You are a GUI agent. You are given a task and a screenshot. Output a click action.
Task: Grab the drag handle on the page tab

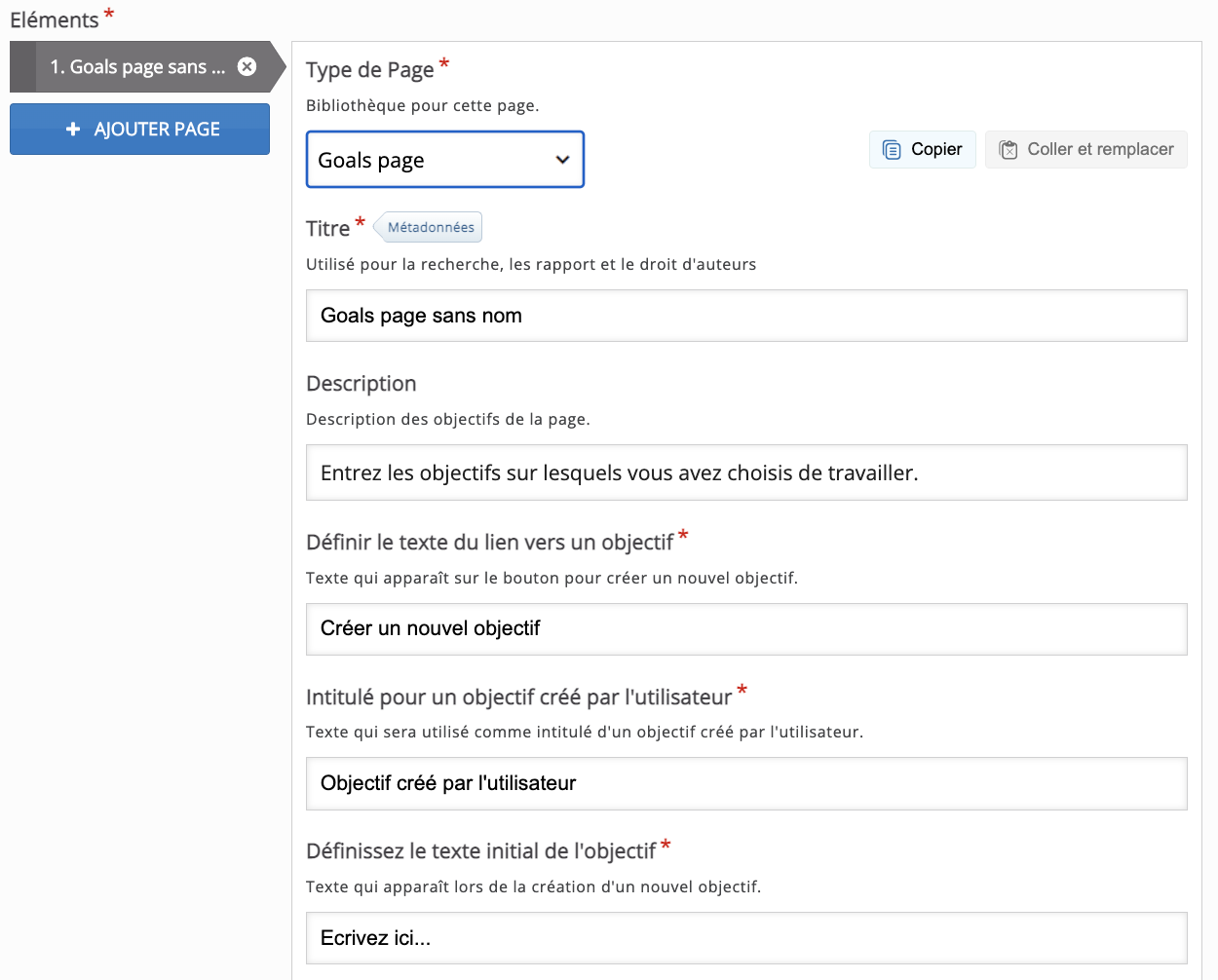pos(22,67)
